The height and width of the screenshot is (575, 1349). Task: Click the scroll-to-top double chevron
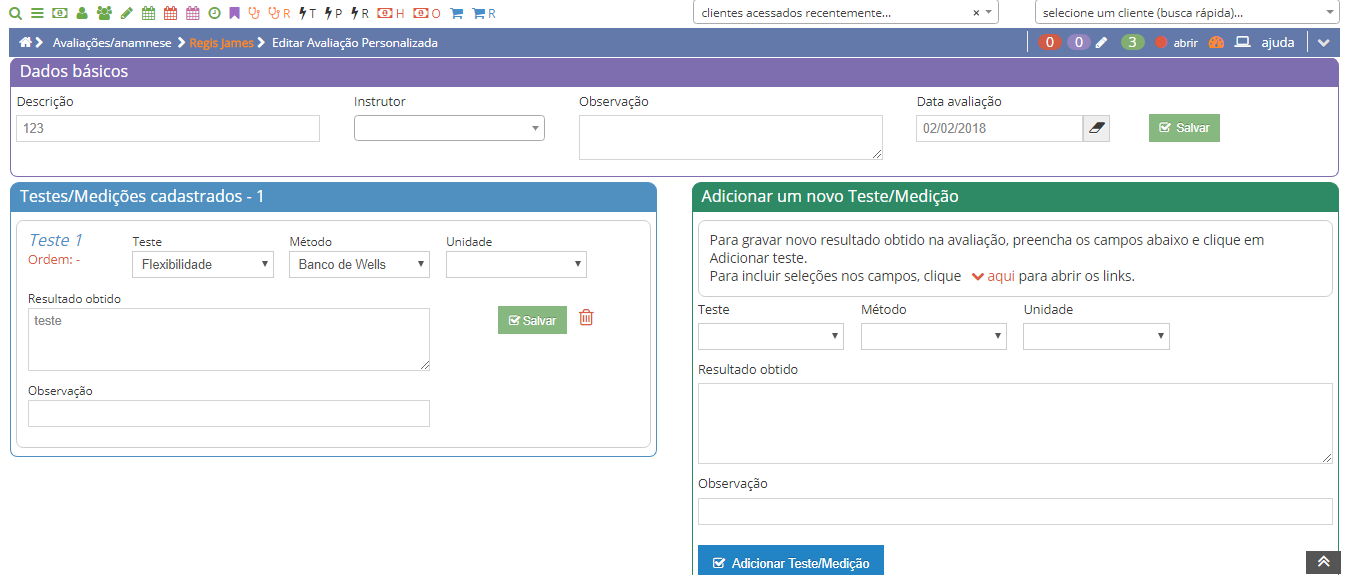[x=1322, y=563]
